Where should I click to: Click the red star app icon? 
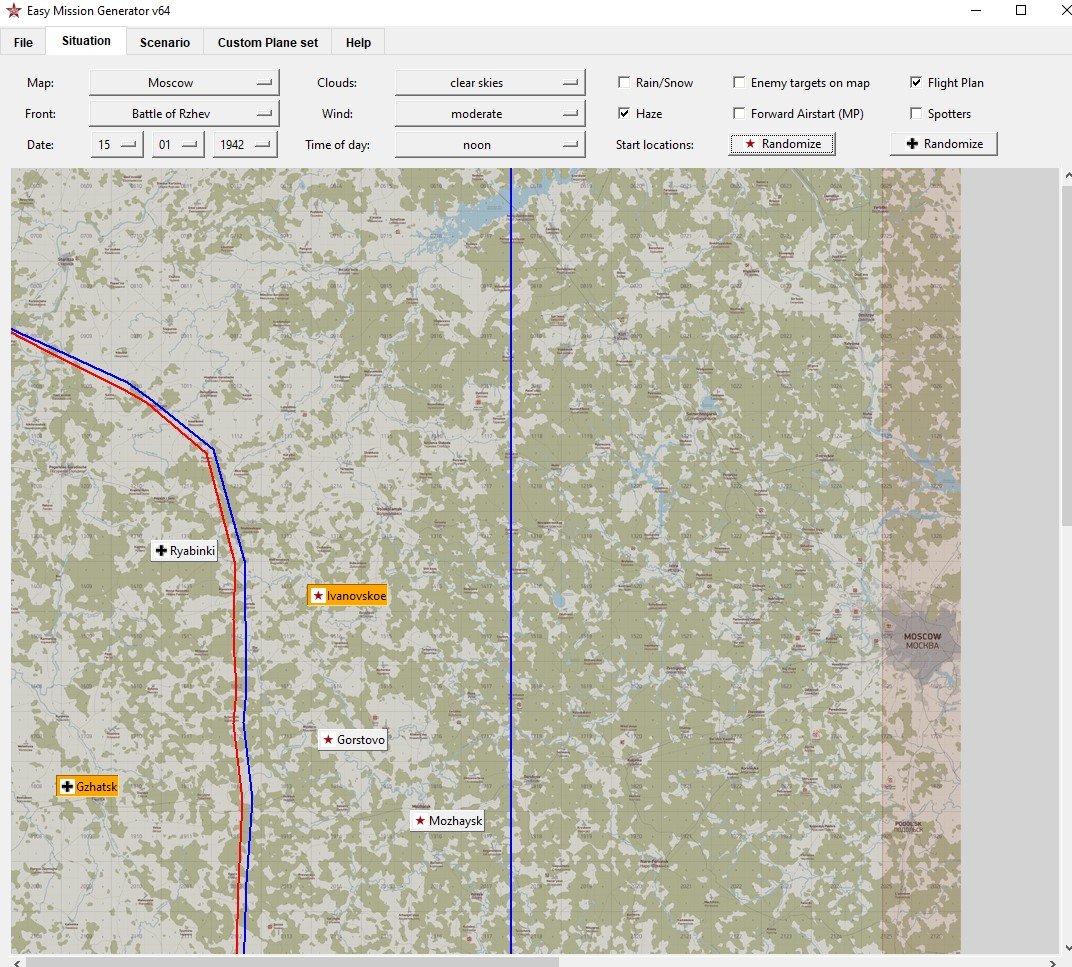(13, 10)
